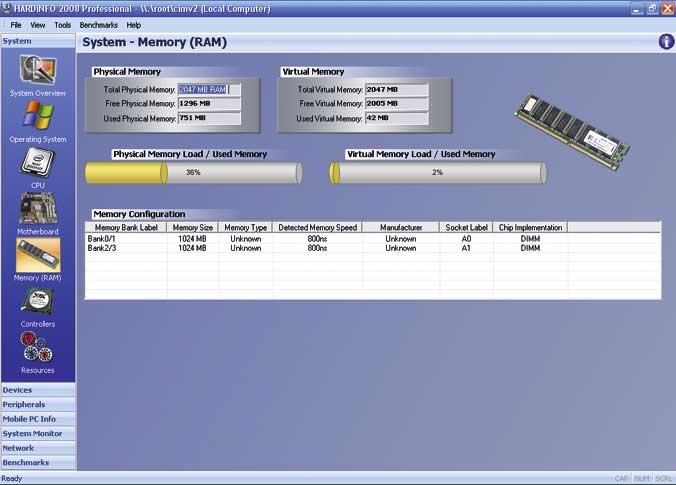Click the A0 socket label cell
The image size is (676, 485).
(x=466, y=238)
